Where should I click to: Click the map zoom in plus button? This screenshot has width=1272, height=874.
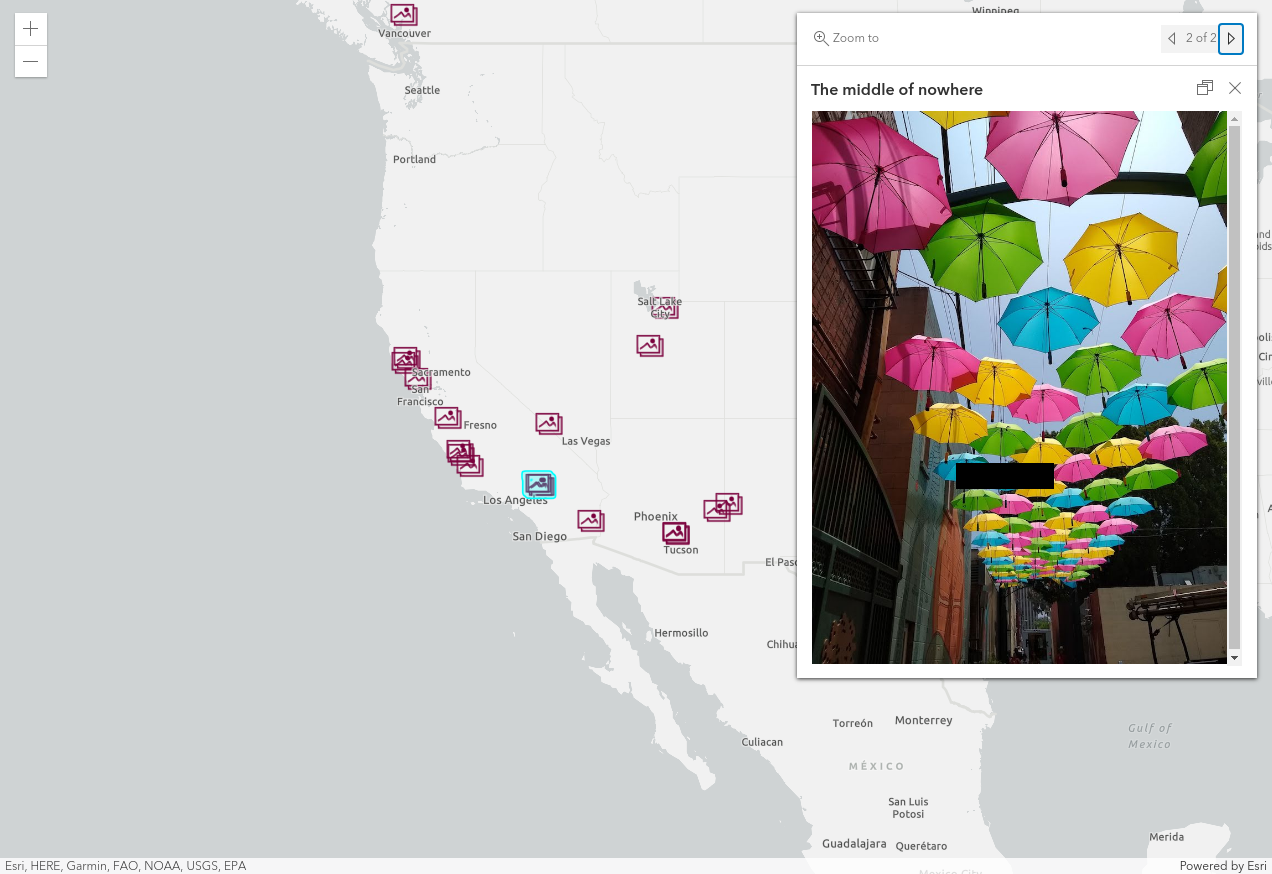(x=31, y=29)
